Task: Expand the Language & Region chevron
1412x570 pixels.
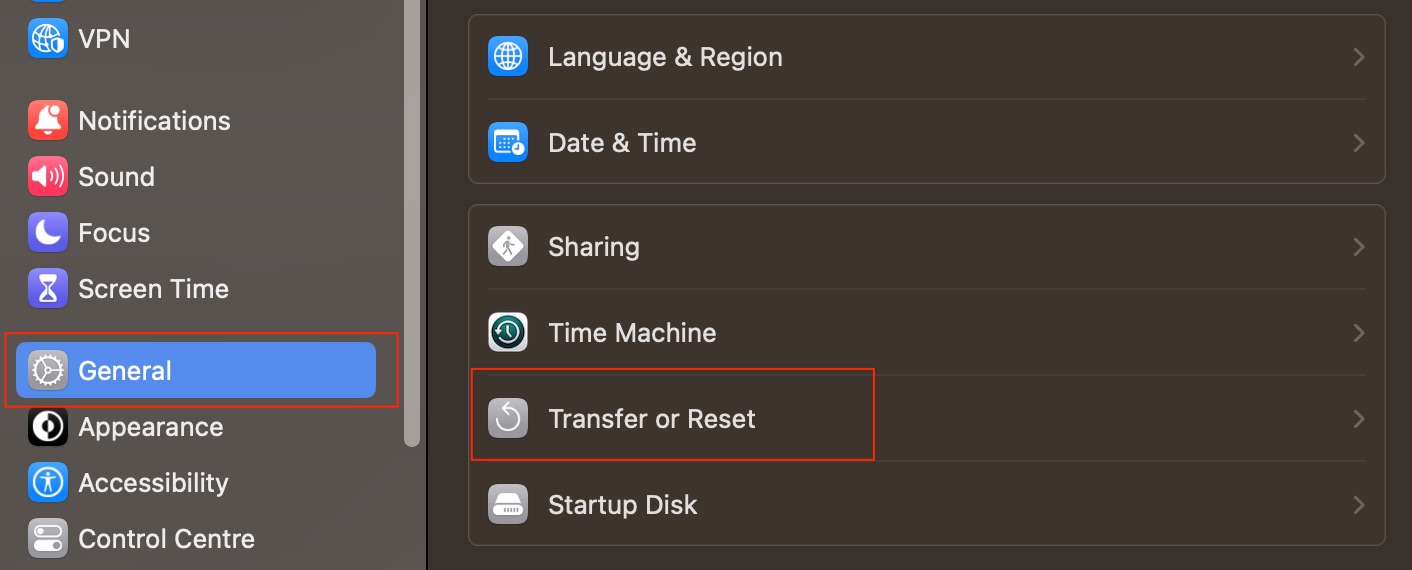Action: tap(1359, 57)
